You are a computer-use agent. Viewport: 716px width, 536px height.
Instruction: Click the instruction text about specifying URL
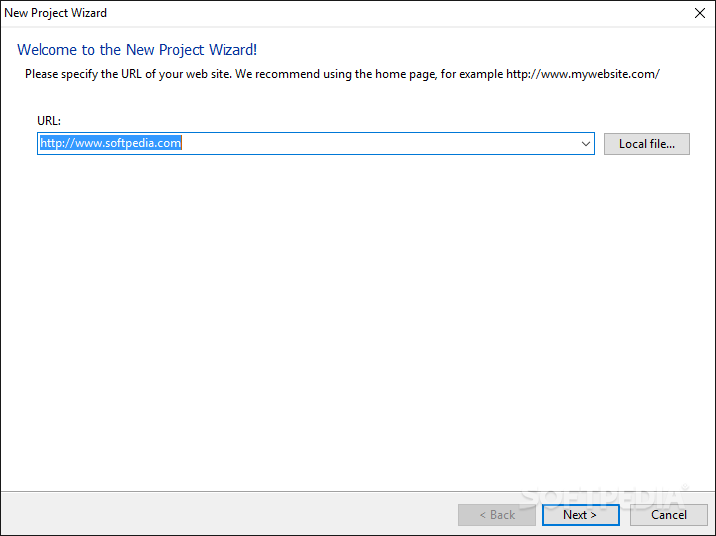pos(342,74)
